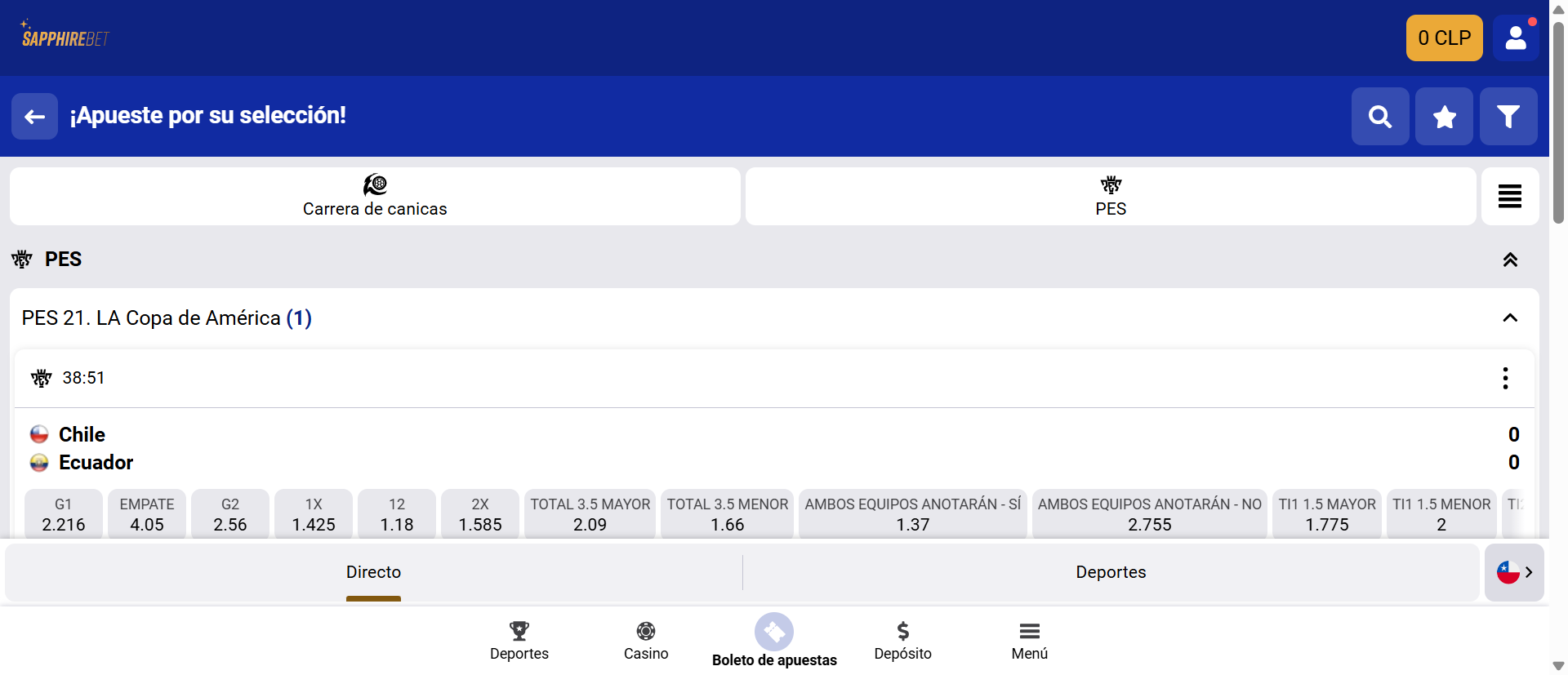This screenshot has height=675, width=1568.
Task: Click the Ecuador flag icon
Action: click(x=39, y=463)
